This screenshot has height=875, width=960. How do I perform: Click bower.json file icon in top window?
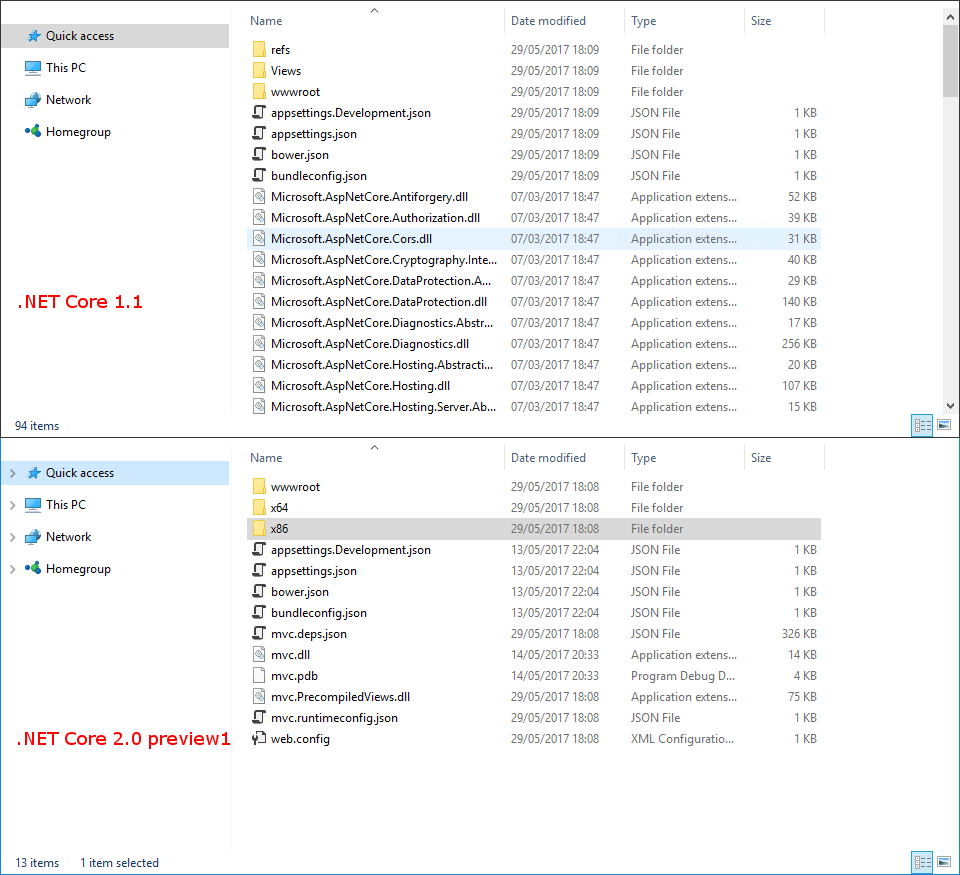point(260,154)
